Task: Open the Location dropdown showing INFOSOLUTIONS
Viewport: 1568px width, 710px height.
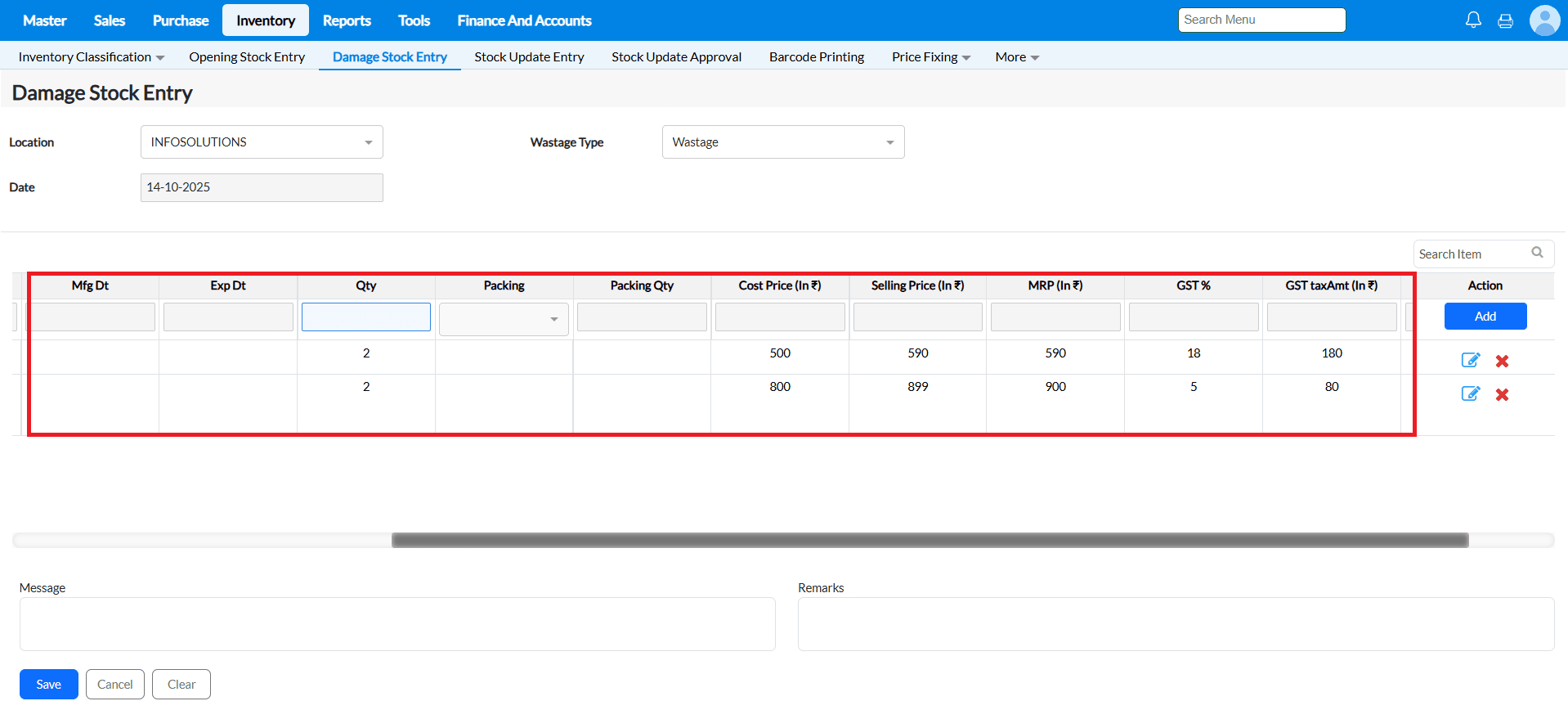Action: click(262, 142)
